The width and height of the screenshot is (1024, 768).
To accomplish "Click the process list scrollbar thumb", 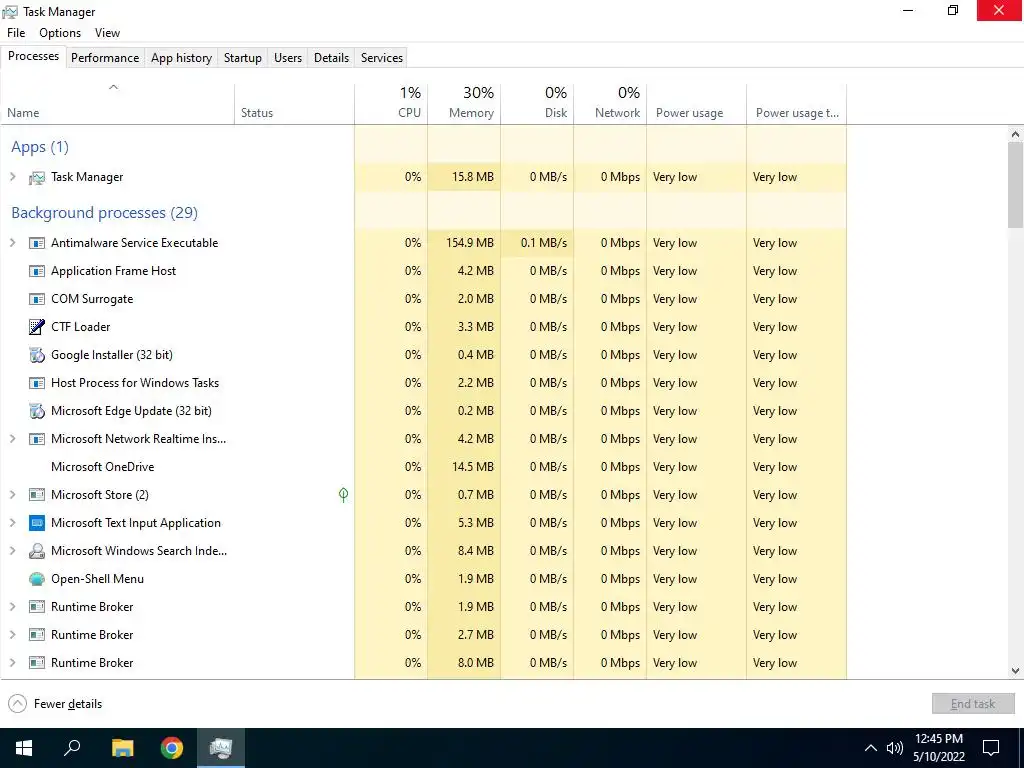I will click(1015, 185).
